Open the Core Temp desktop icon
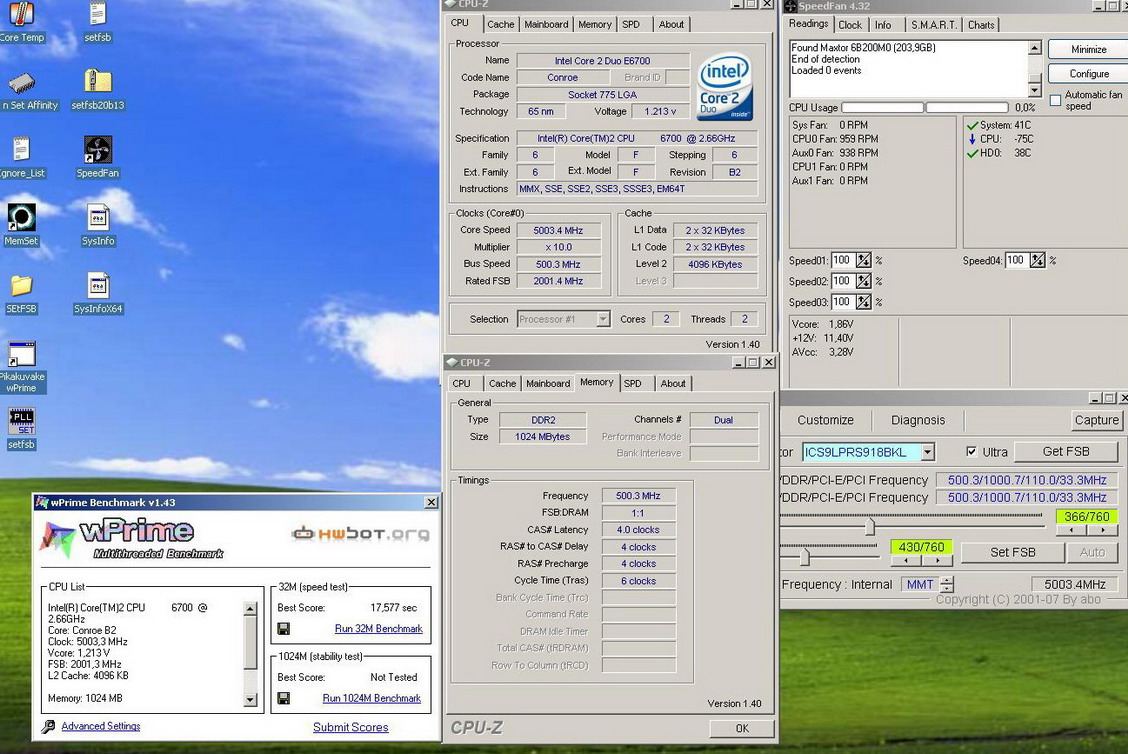Screen dimensions: 1128x754 pos(22,14)
